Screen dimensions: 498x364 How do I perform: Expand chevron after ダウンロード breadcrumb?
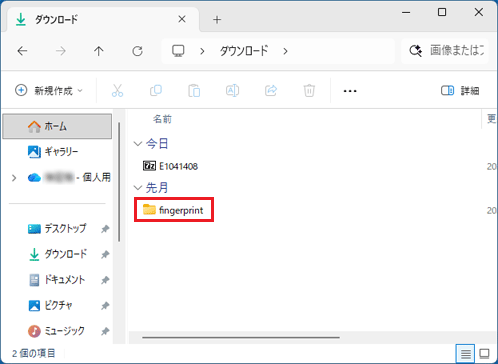tap(285, 51)
